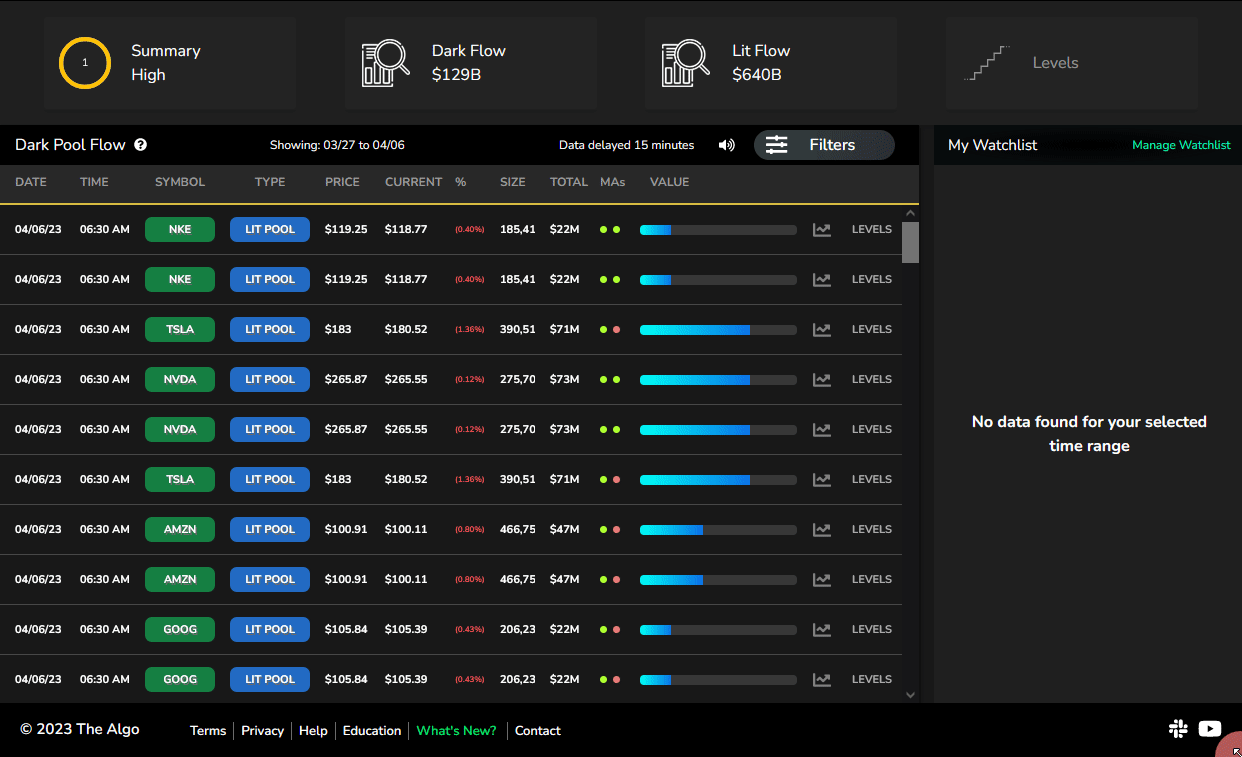Click the round red corner widget button
Screen dimensions: 1242x757
click(1230, 745)
